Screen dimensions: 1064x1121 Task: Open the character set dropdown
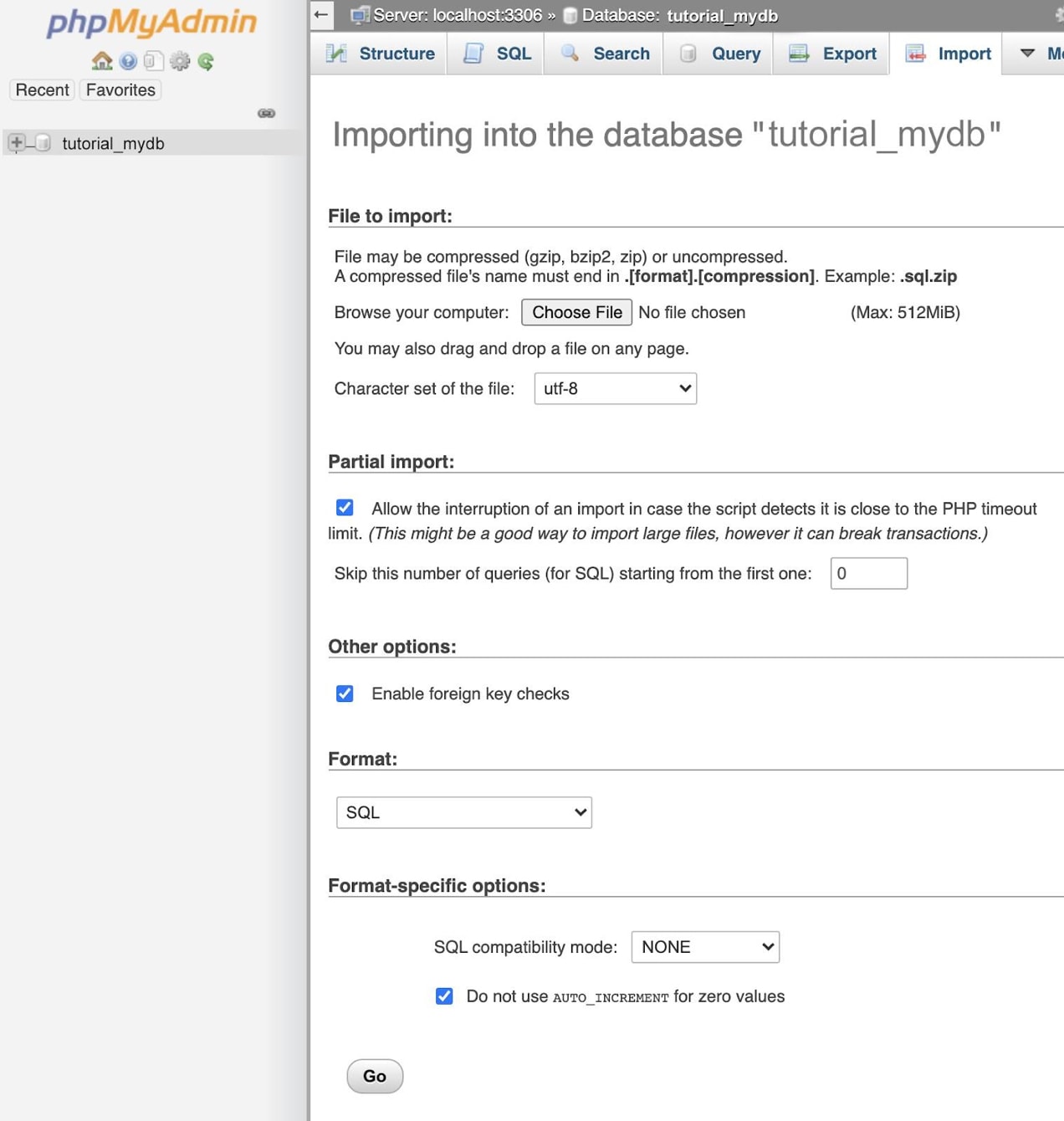pos(615,388)
